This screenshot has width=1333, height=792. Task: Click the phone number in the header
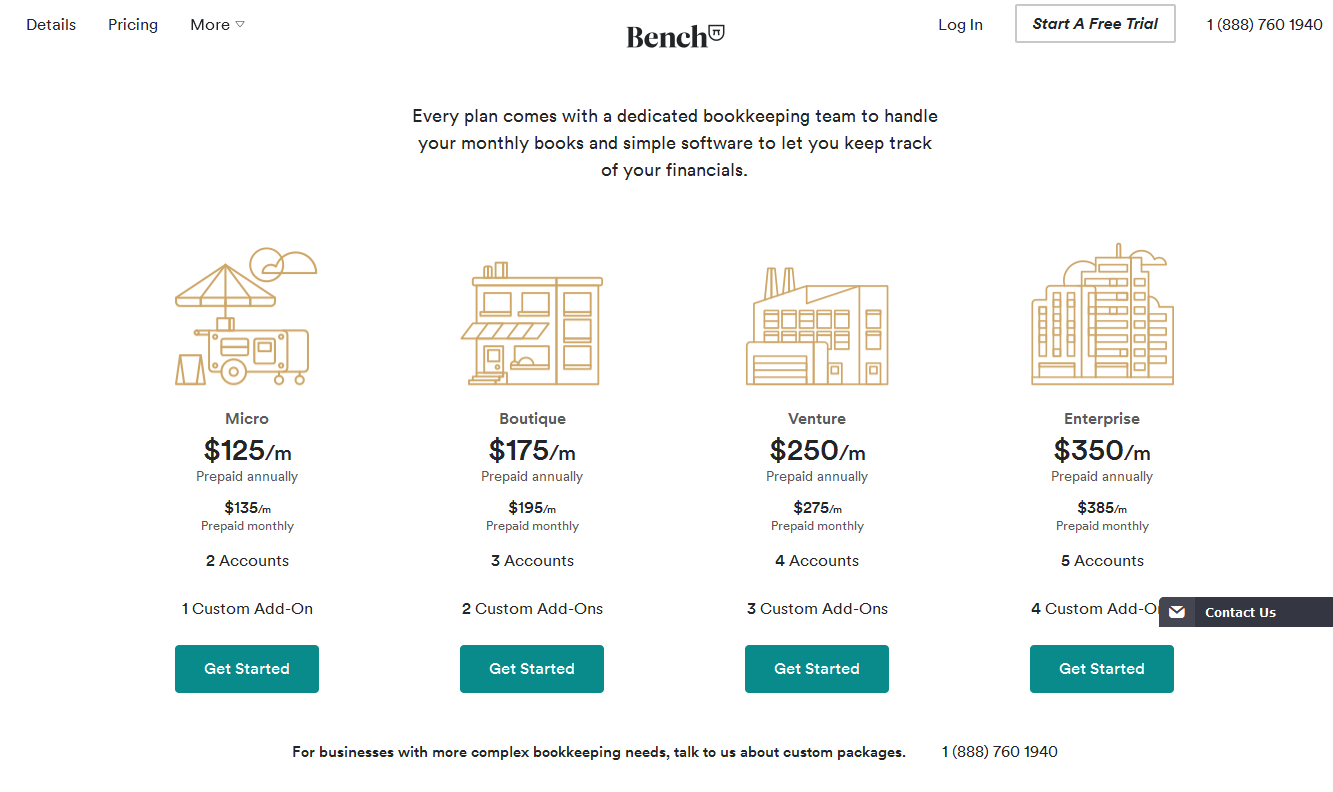[x=1264, y=25]
